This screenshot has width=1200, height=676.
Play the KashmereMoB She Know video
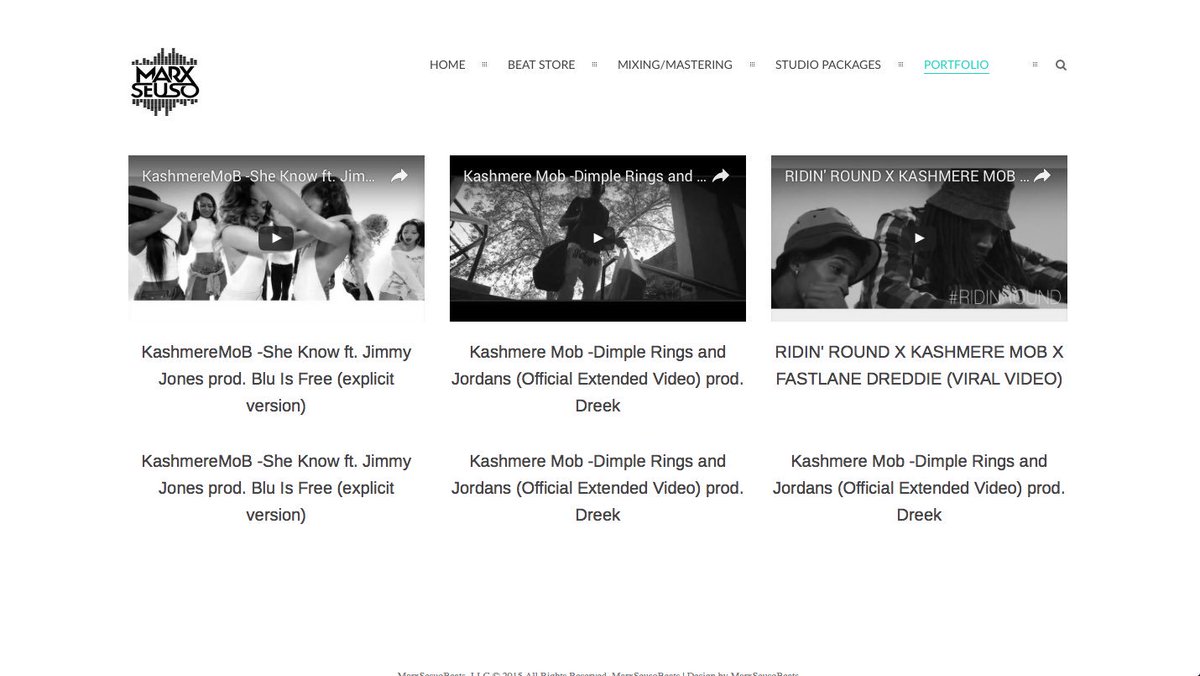(x=276, y=238)
